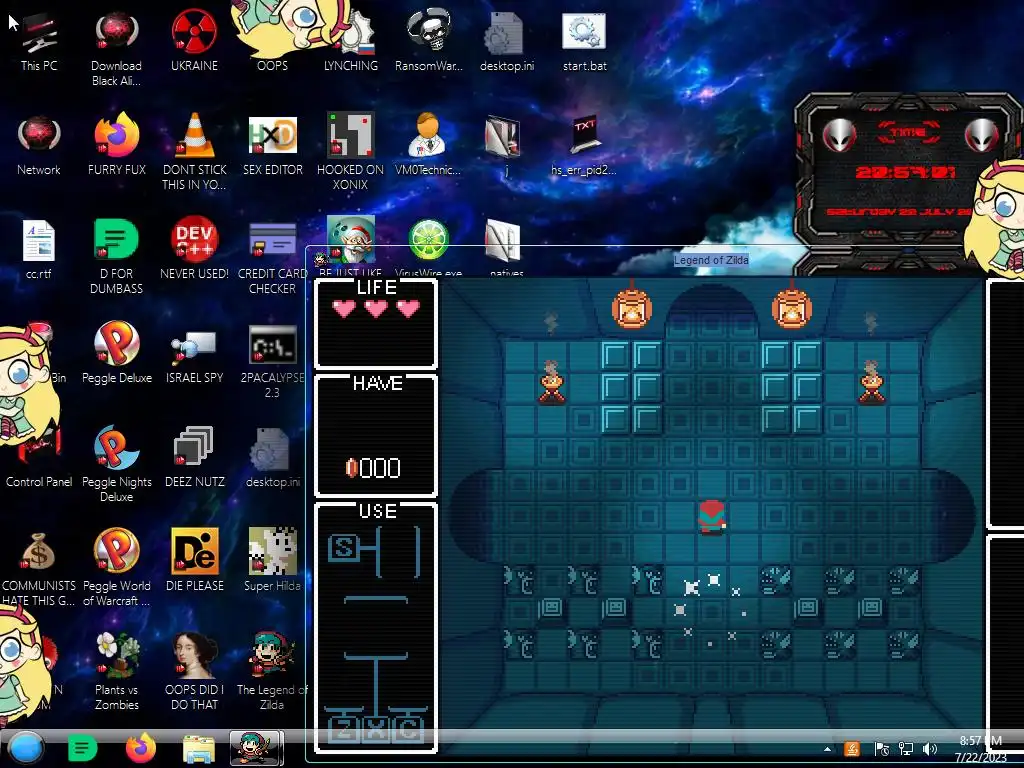Click the S item slot in USE panel
The width and height of the screenshot is (1024, 768).
343,549
